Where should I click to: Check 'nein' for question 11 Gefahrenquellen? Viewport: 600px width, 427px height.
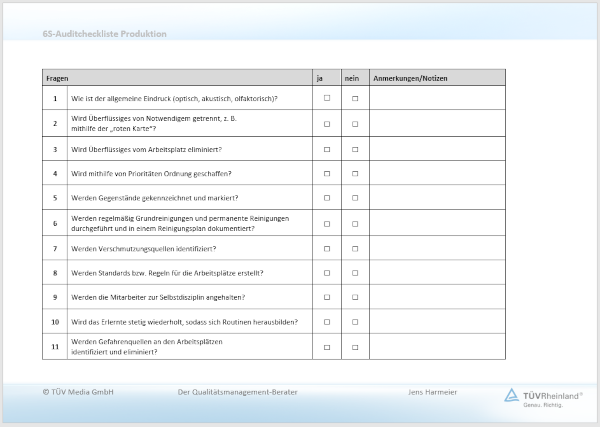[x=355, y=347]
